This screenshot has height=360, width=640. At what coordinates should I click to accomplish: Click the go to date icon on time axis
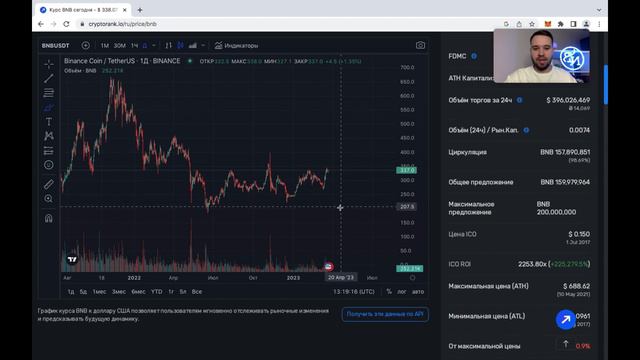pos(413,278)
